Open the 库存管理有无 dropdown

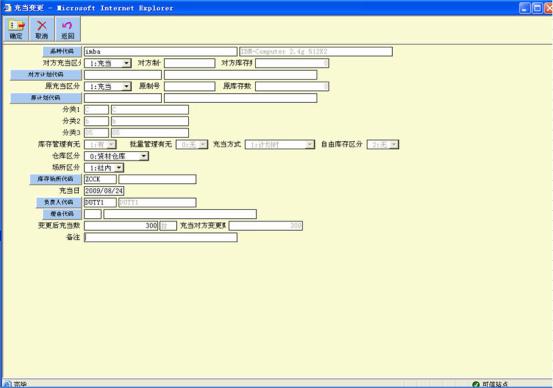(x=111, y=145)
